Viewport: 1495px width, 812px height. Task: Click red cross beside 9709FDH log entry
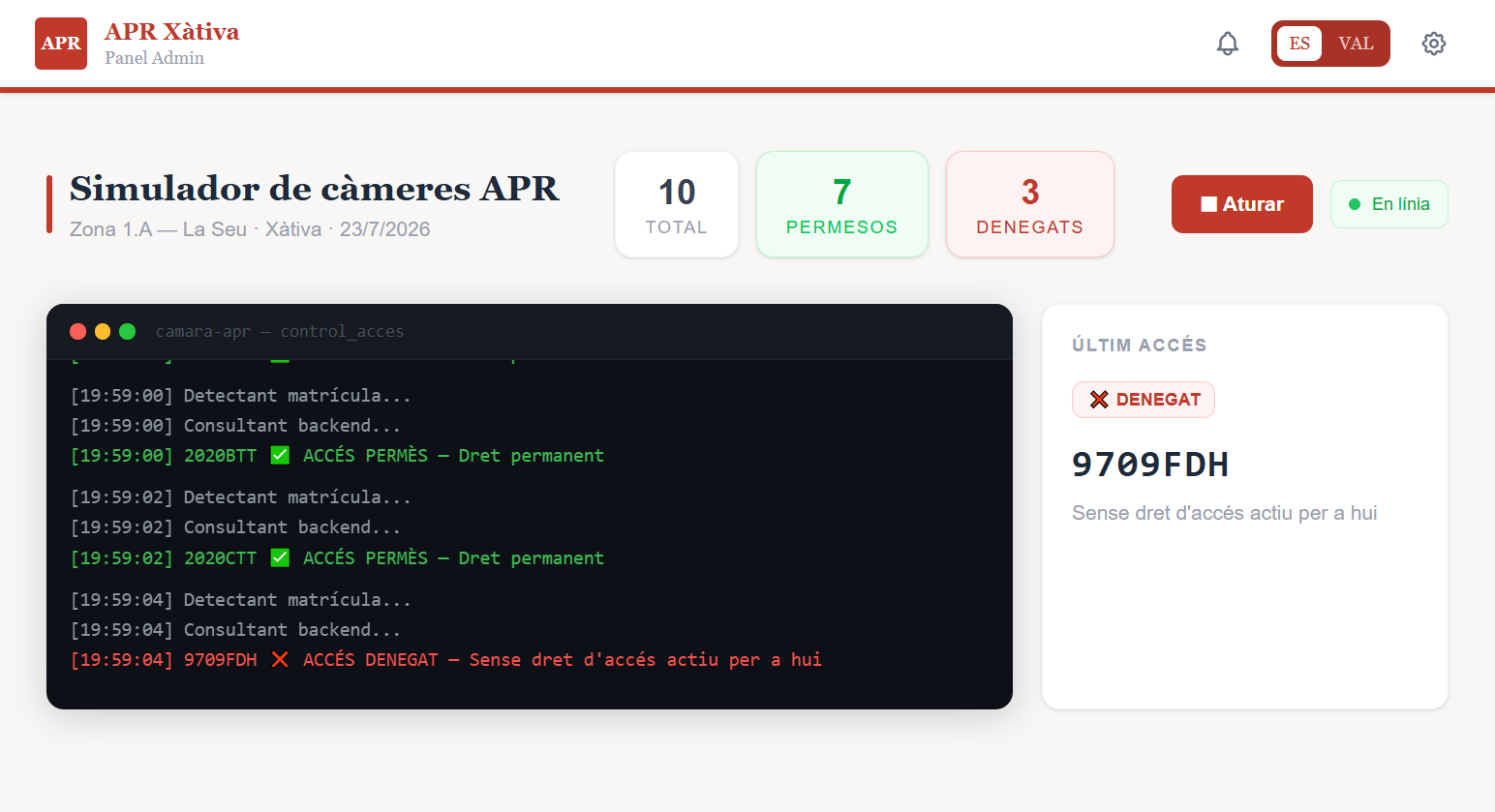coord(280,659)
